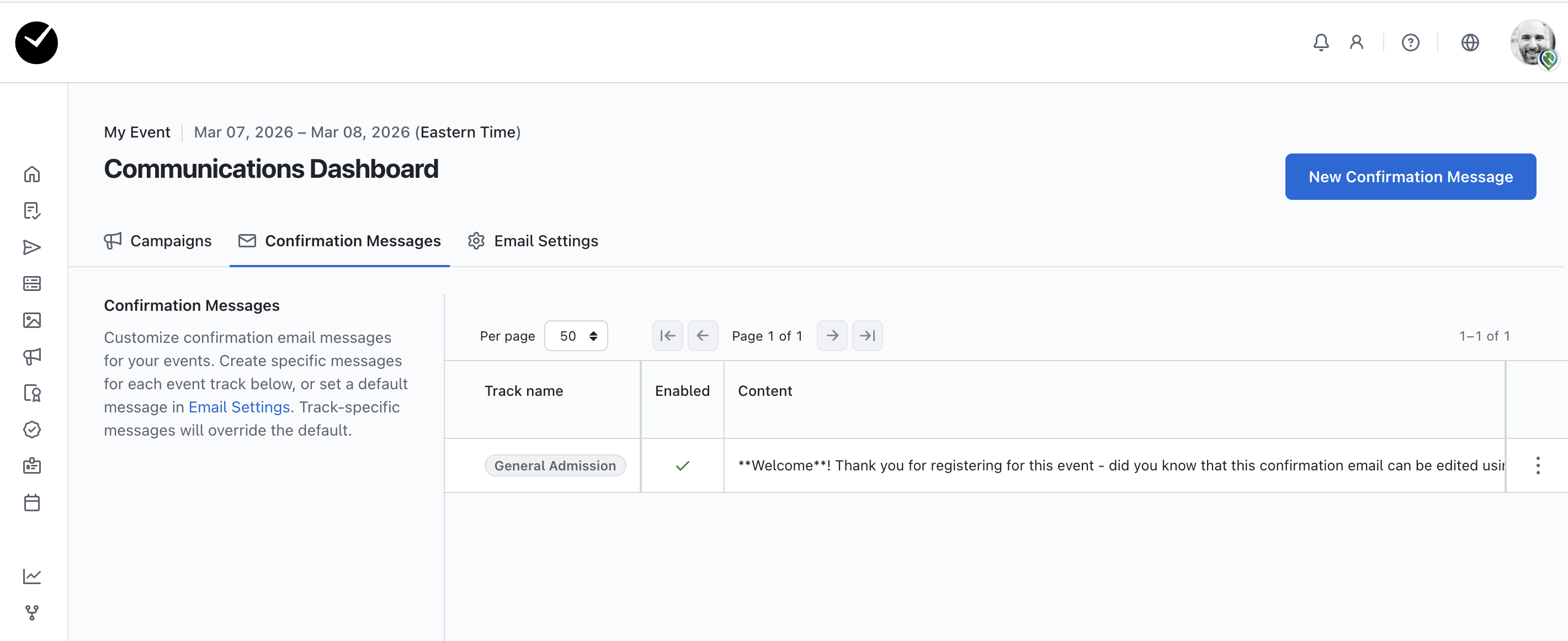Click the megaphone icon in sidebar
This screenshot has width=1568, height=641.
point(31,356)
